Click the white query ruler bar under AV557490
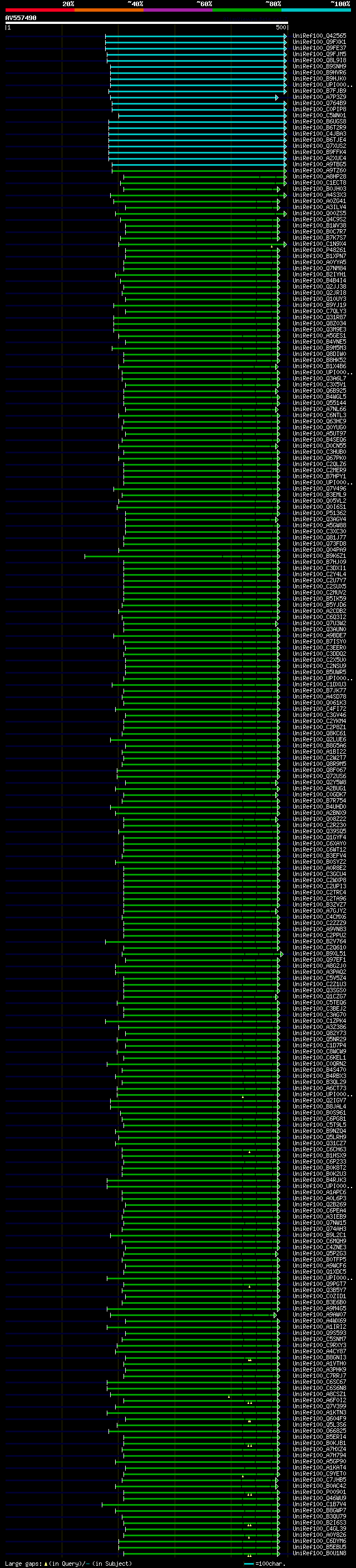Screen dimensions: 356x1568 point(147,23)
